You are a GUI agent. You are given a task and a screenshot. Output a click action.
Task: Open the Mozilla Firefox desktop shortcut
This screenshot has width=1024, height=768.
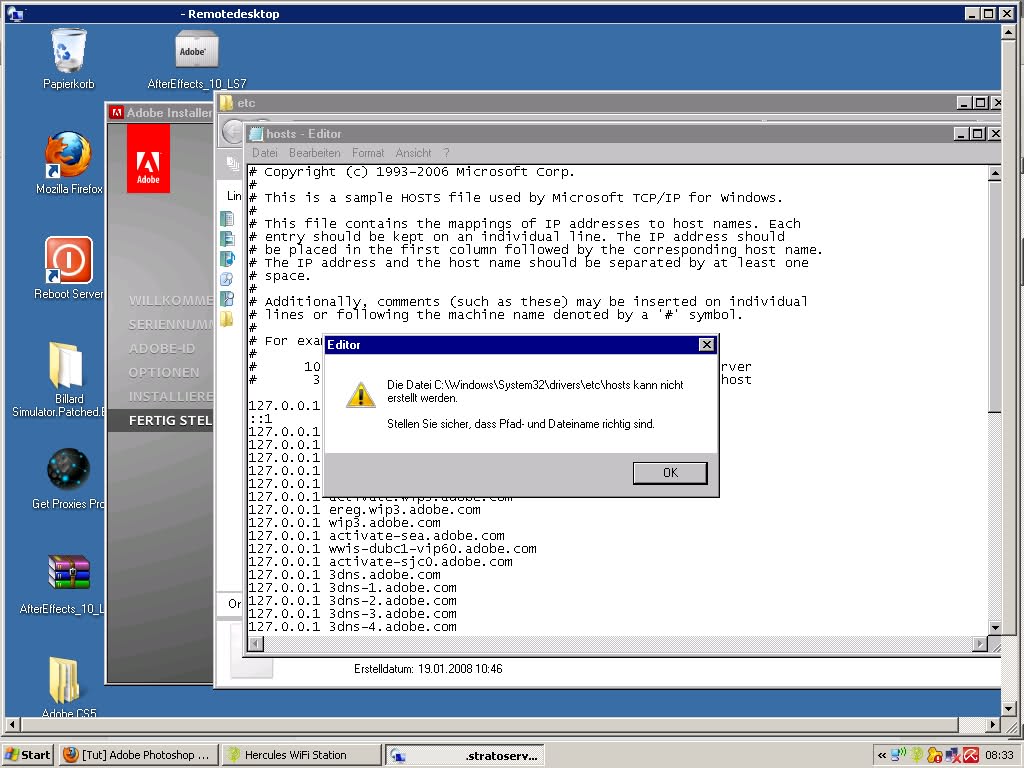click(68, 156)
